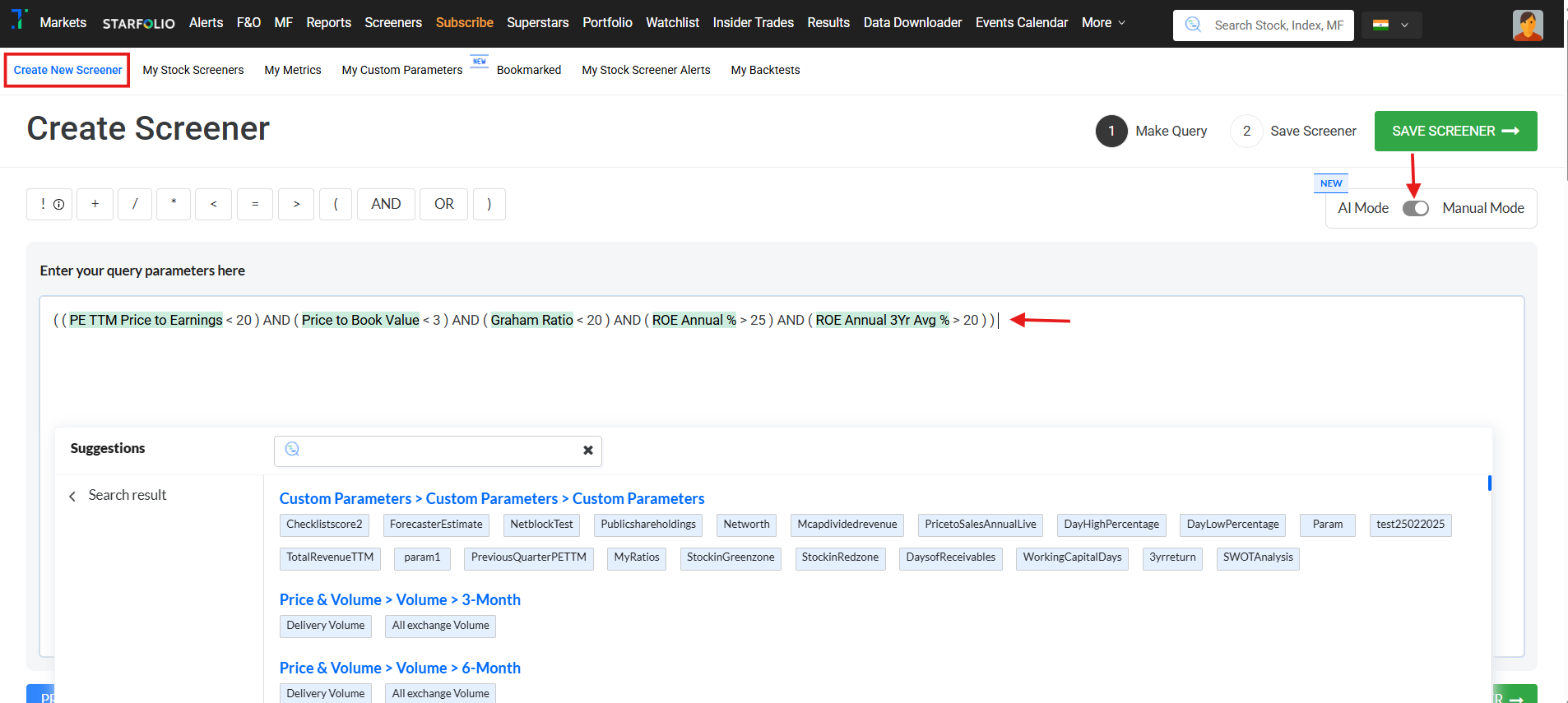Screen dimensions: 1568x703
Task: Open My Custom Parameters tab
Action: click(x=402, y=70)
